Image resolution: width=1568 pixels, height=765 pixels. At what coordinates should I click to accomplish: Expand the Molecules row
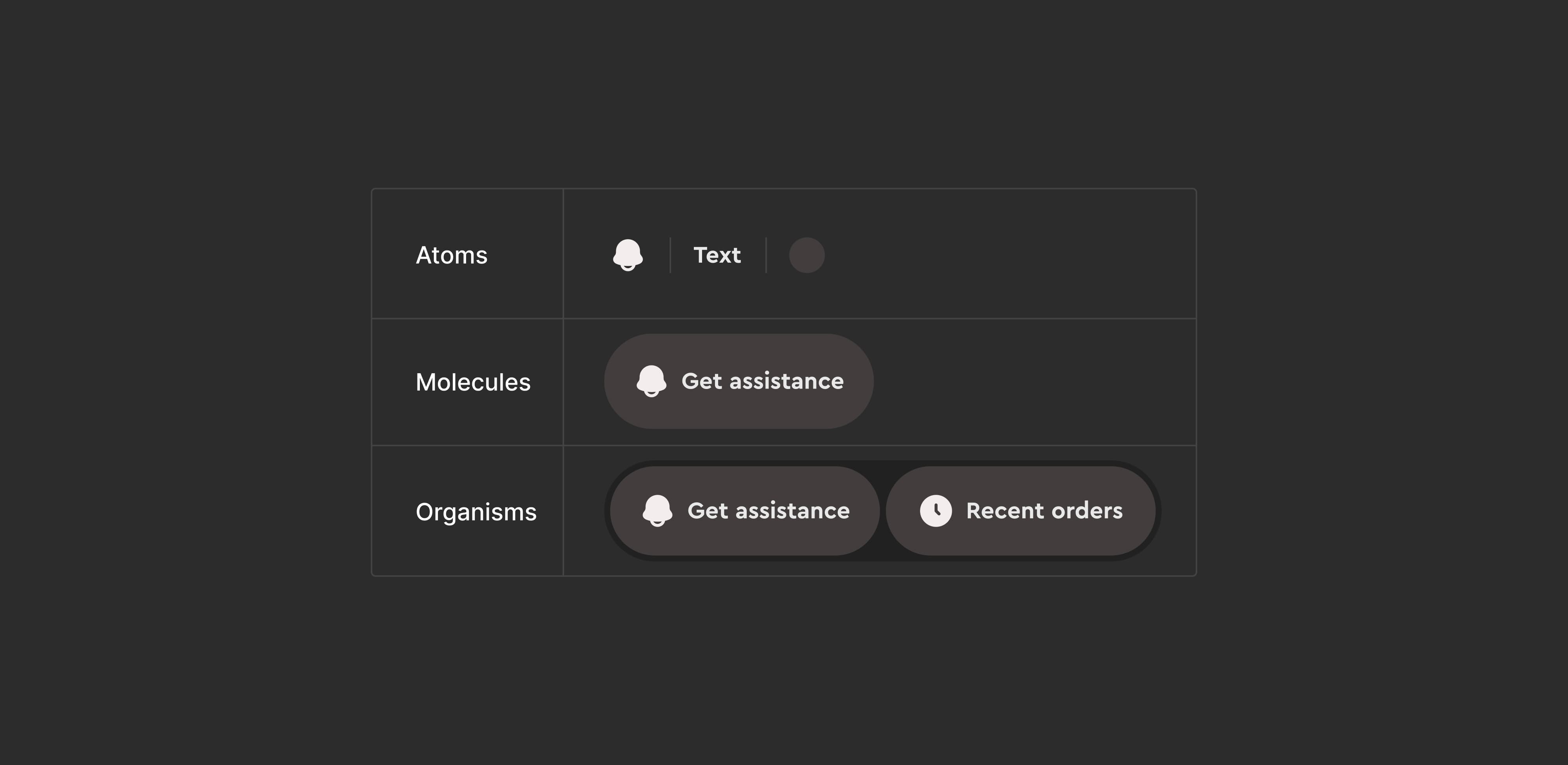pyautogui.click(x=473, y=382)
